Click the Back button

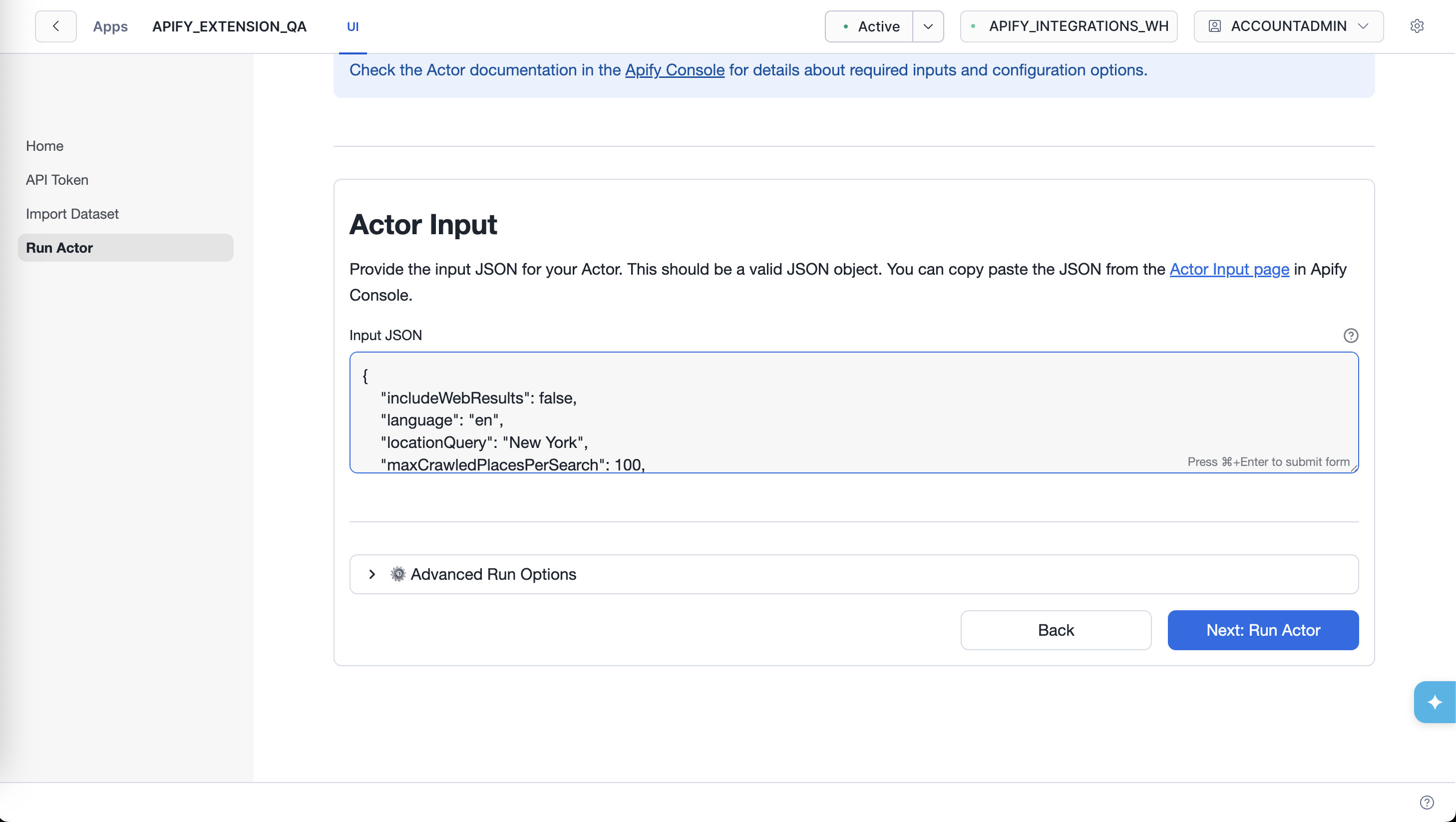[1055, 630]
